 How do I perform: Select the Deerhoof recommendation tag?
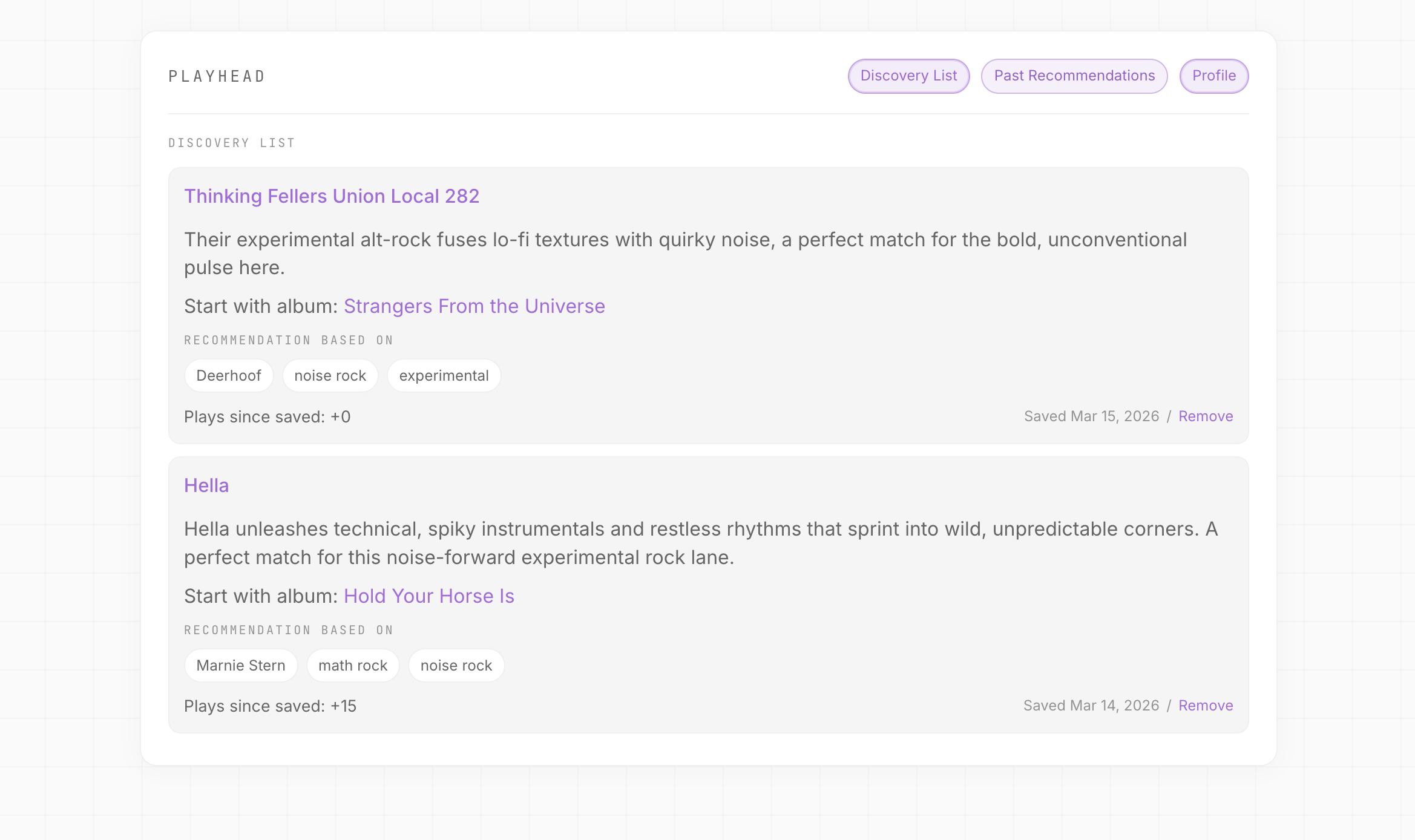pos(229,375)
